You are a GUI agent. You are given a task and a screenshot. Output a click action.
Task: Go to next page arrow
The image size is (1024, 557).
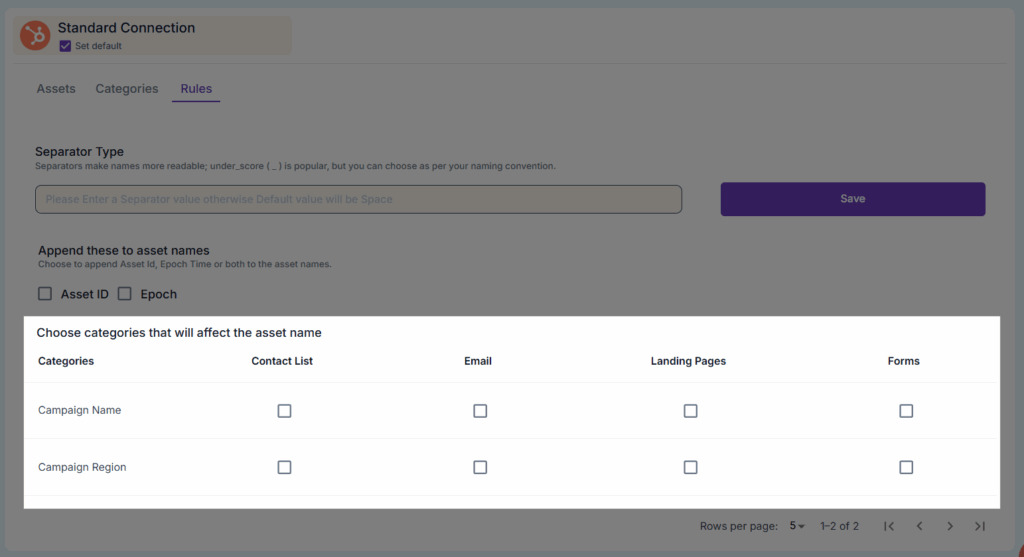(x=950, y=526)
